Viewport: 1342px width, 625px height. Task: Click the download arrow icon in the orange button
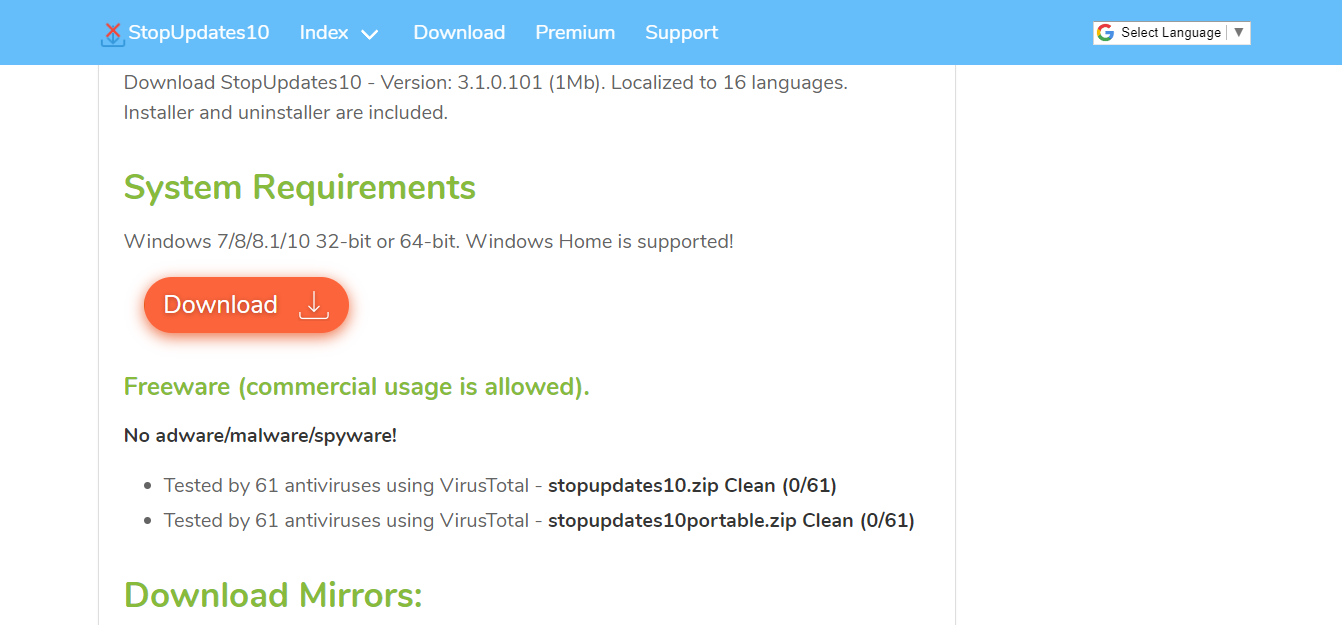(314, 305)
